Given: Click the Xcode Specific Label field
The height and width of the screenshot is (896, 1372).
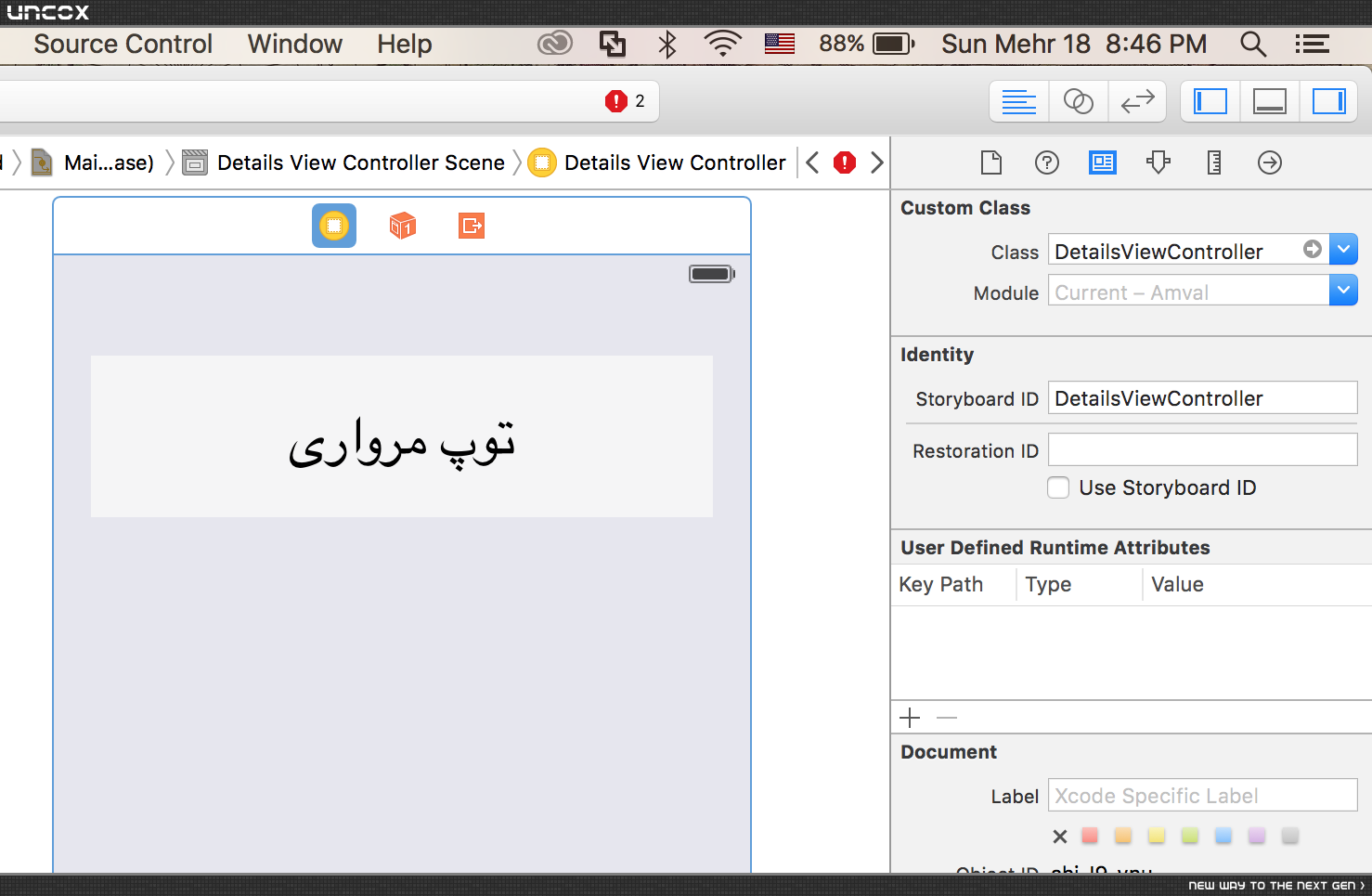Looking at the screenshot, I should 1203,796.
